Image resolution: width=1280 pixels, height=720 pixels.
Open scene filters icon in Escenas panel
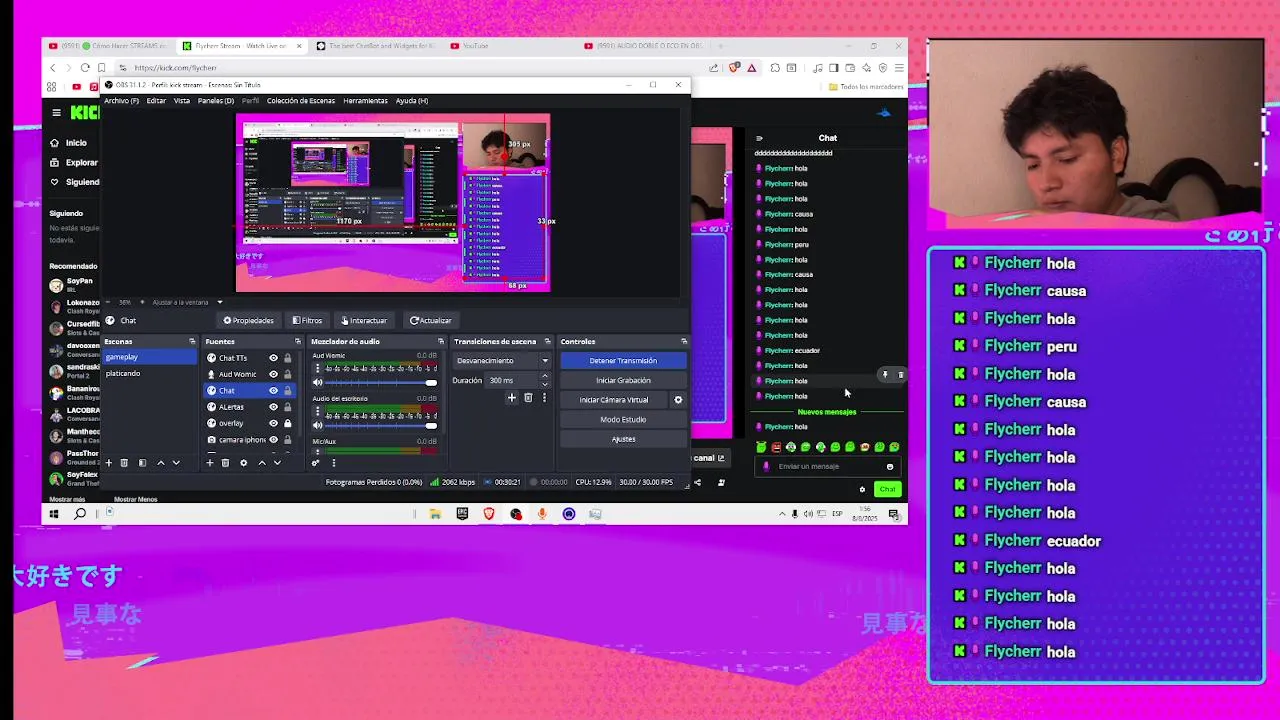(x=142, y=463)
